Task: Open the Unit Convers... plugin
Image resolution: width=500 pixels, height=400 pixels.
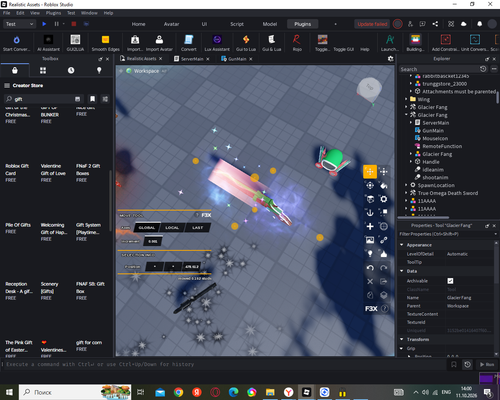Action: (475, 43)
